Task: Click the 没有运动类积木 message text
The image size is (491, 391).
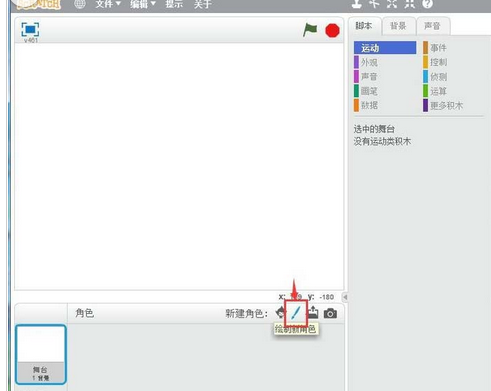Action: pyautogui.click(x=382, y=141)
